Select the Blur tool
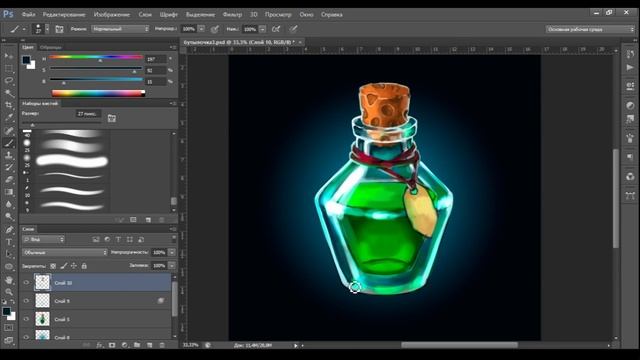640x360 pixels. pyautogui.click(x=9, y=204)
